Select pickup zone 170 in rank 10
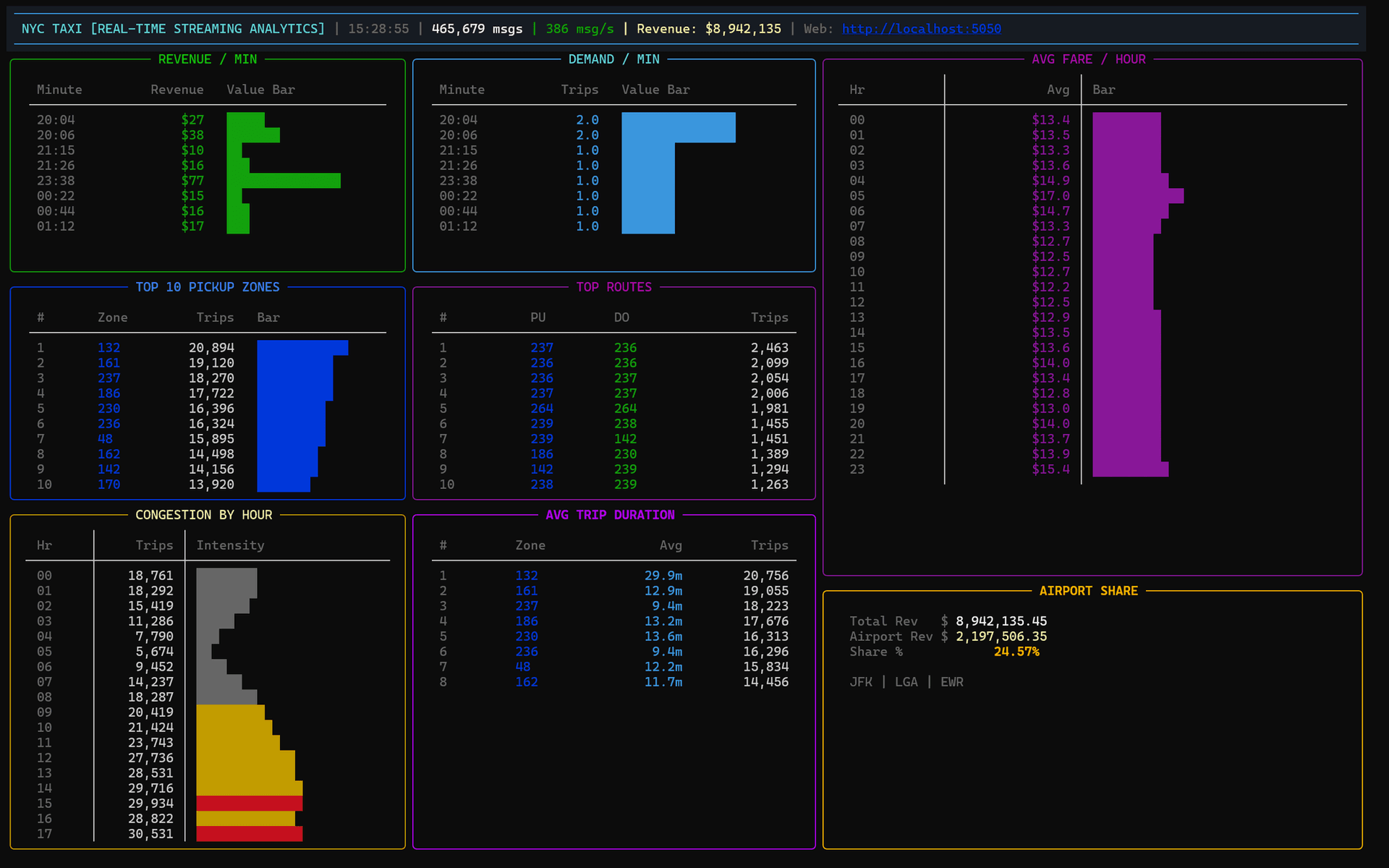The image size is (1389, 868). (x=109, y=485)
